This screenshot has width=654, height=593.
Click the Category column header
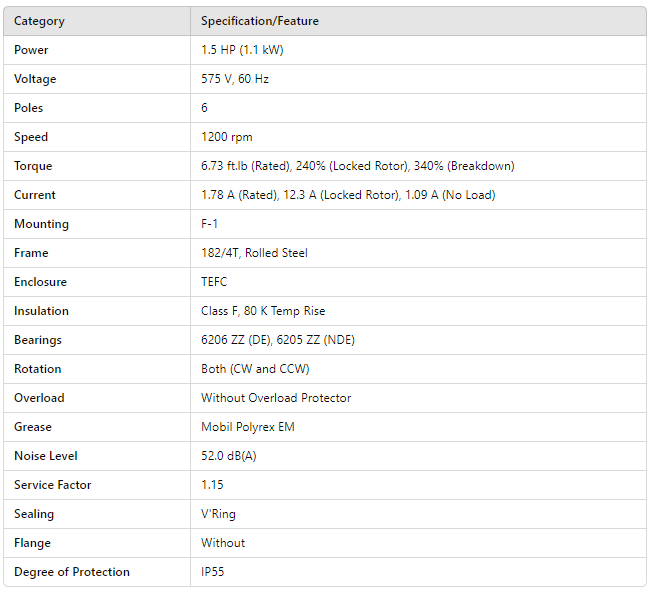[40, 21]
